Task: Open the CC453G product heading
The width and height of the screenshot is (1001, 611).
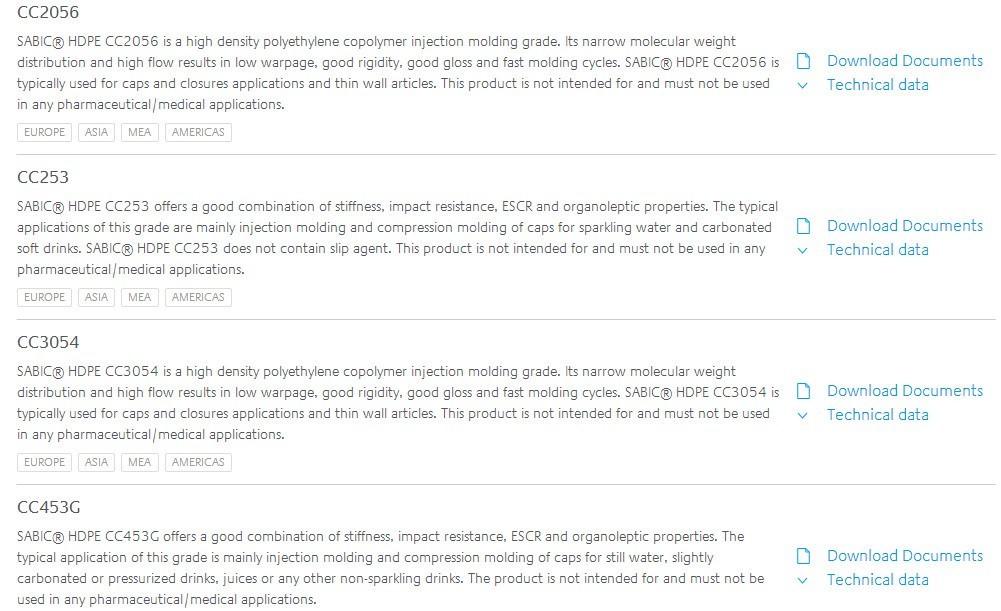Action: click(x=49, y=508)
